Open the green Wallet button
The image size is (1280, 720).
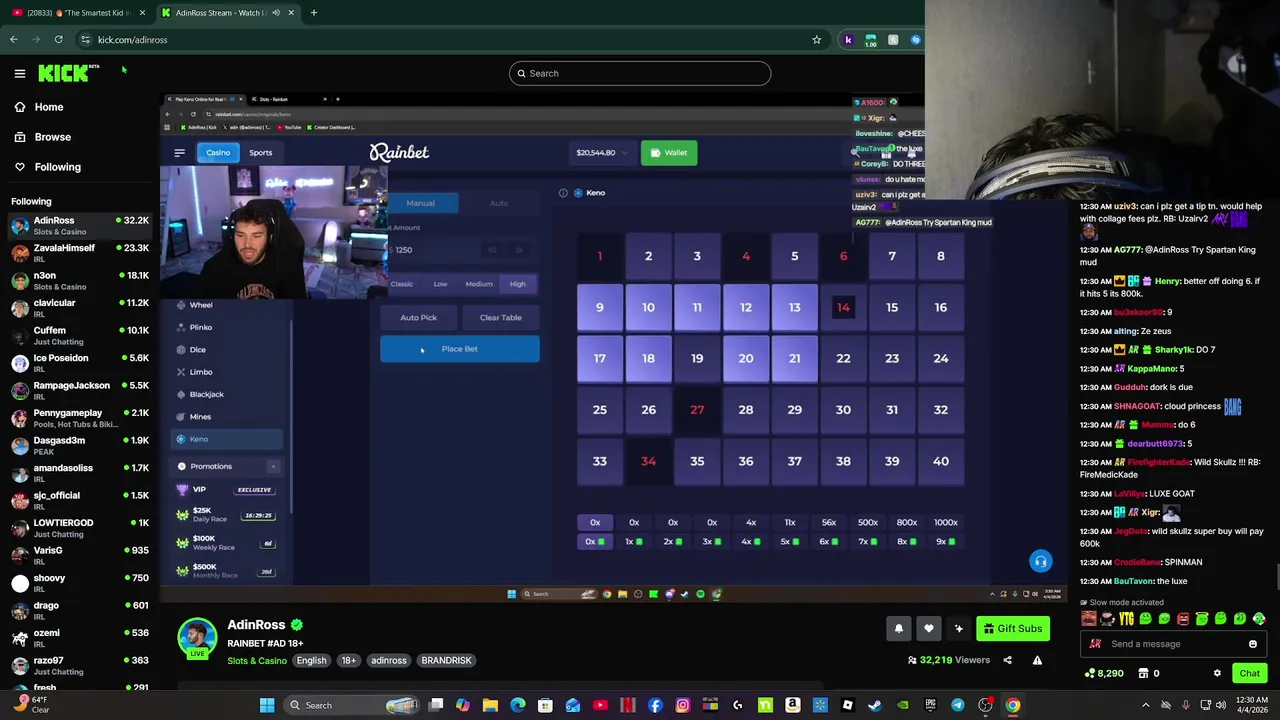[x=669, y=153]
